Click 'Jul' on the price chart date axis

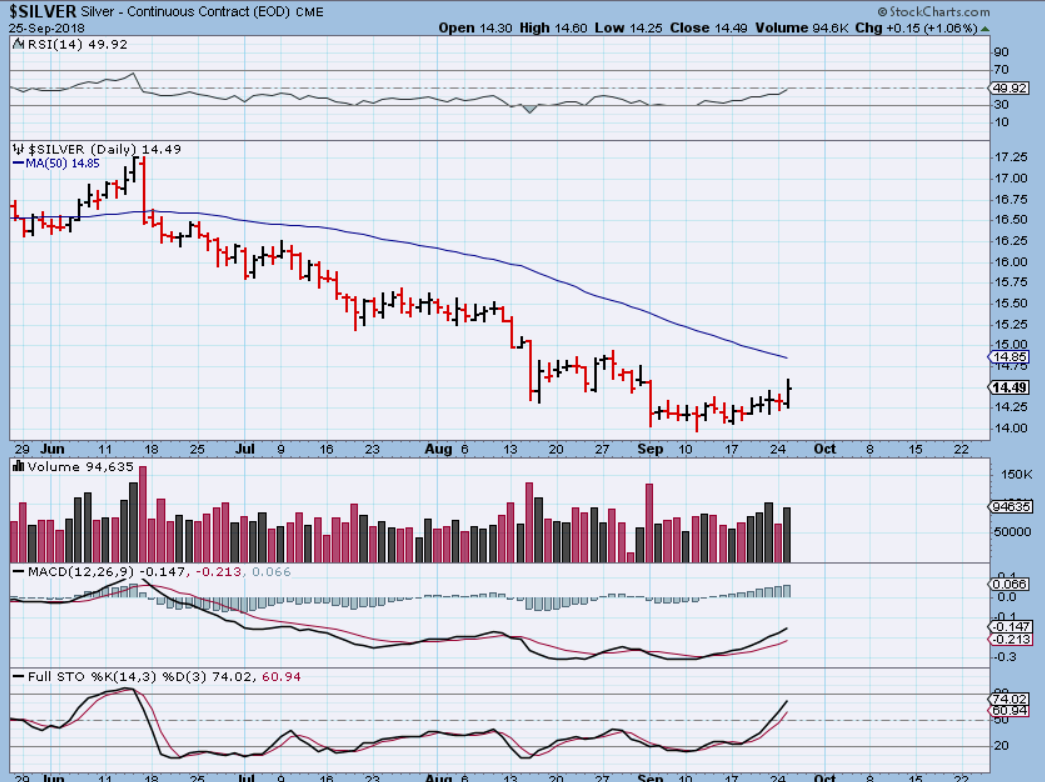click(x=245, y=449)
